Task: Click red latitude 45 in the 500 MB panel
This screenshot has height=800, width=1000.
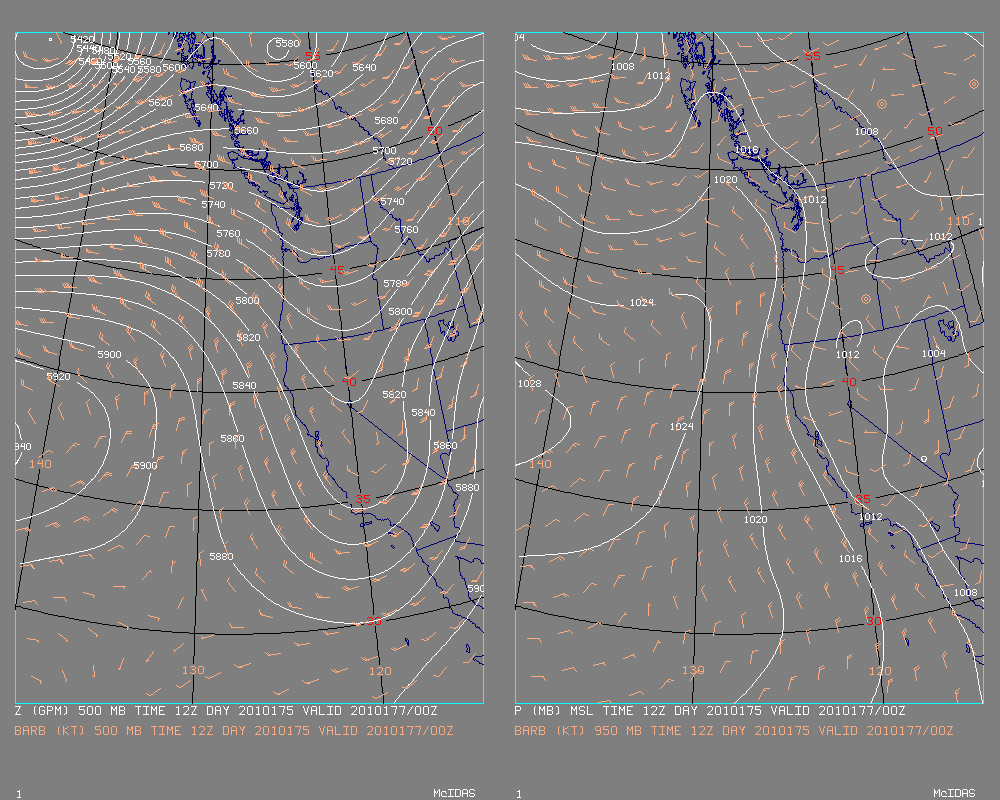Action: 337,270
